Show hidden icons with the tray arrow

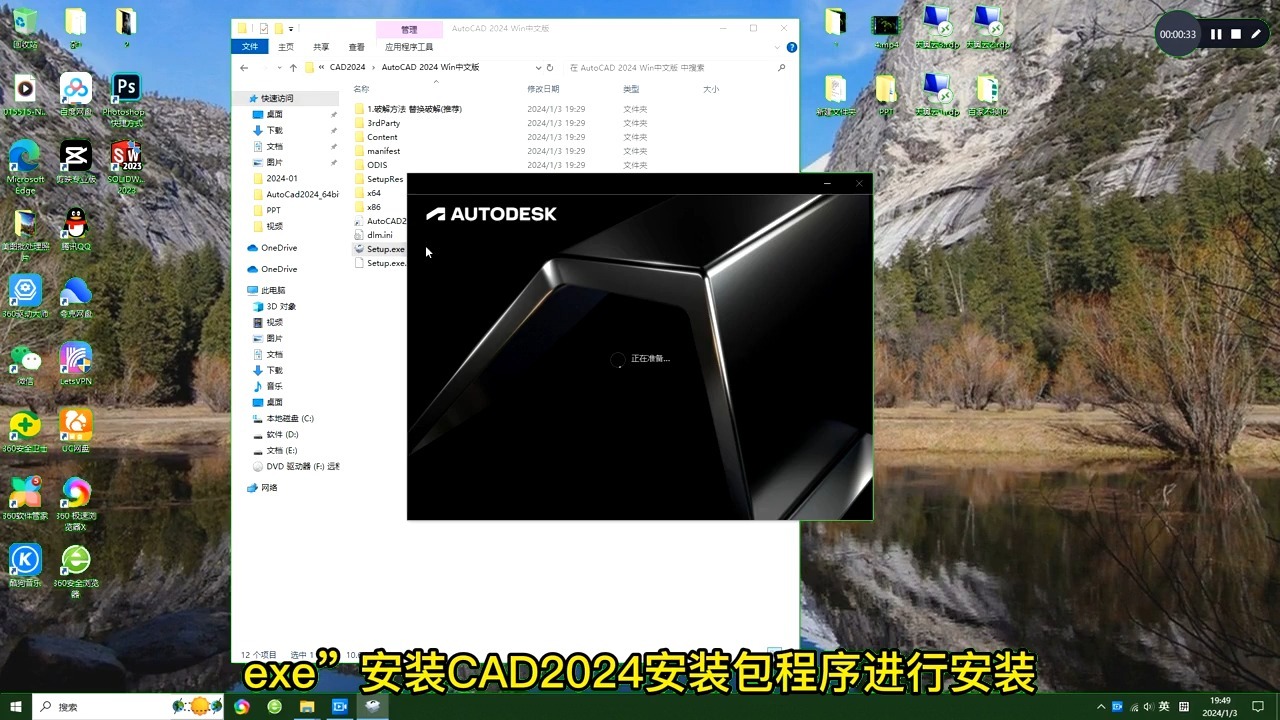click(x=1100, y=706)
